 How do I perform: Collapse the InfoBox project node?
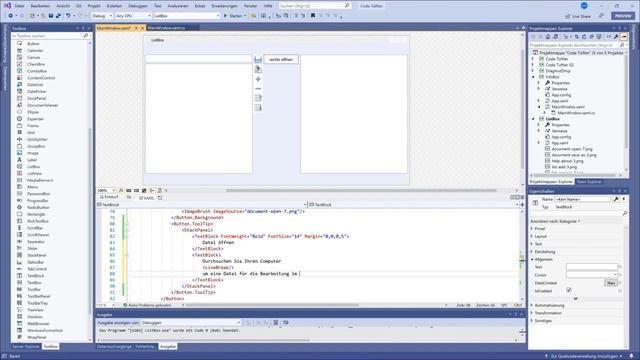[533, 77]
